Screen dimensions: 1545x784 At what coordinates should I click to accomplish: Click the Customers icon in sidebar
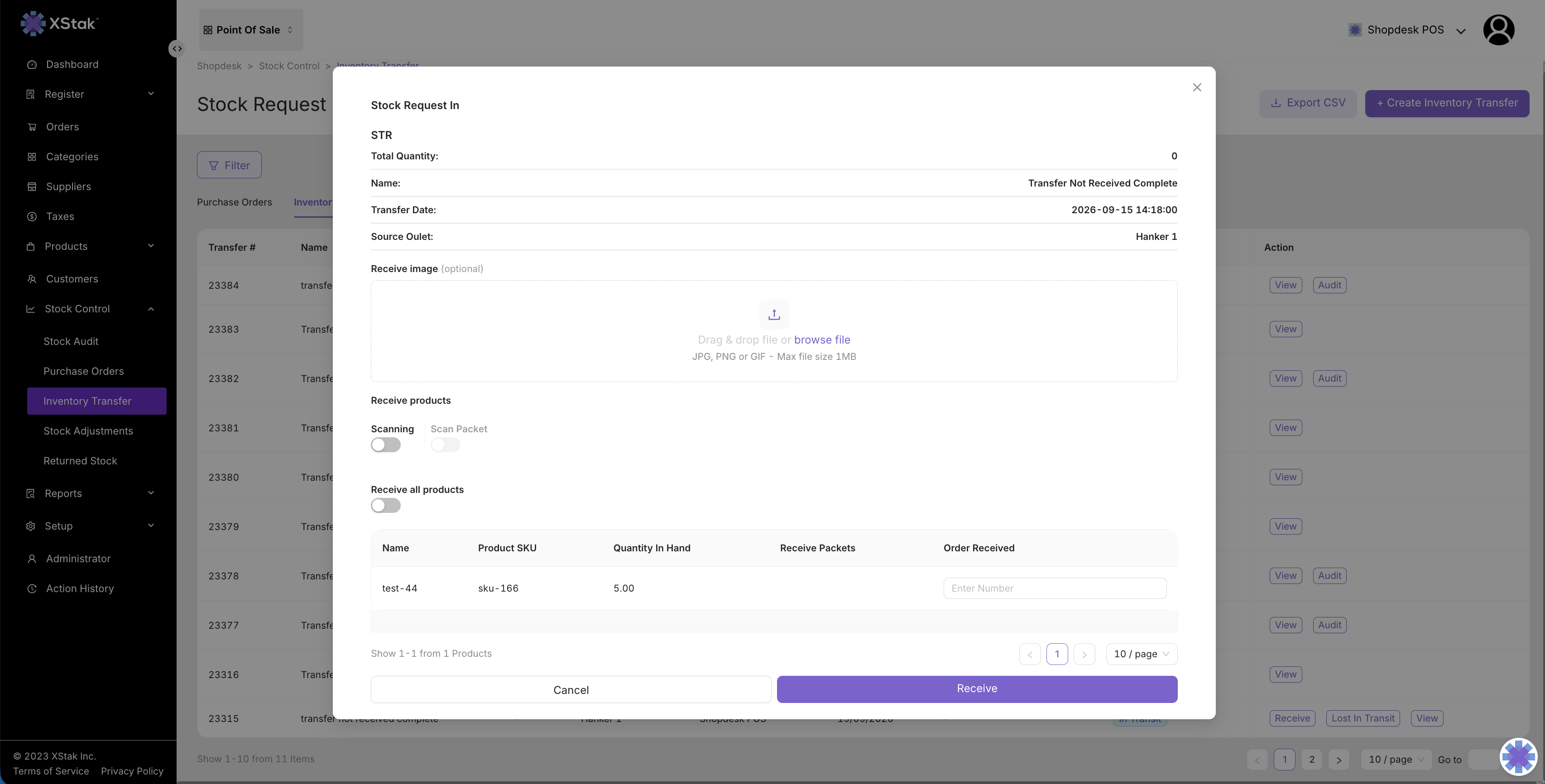click(32, 279)
